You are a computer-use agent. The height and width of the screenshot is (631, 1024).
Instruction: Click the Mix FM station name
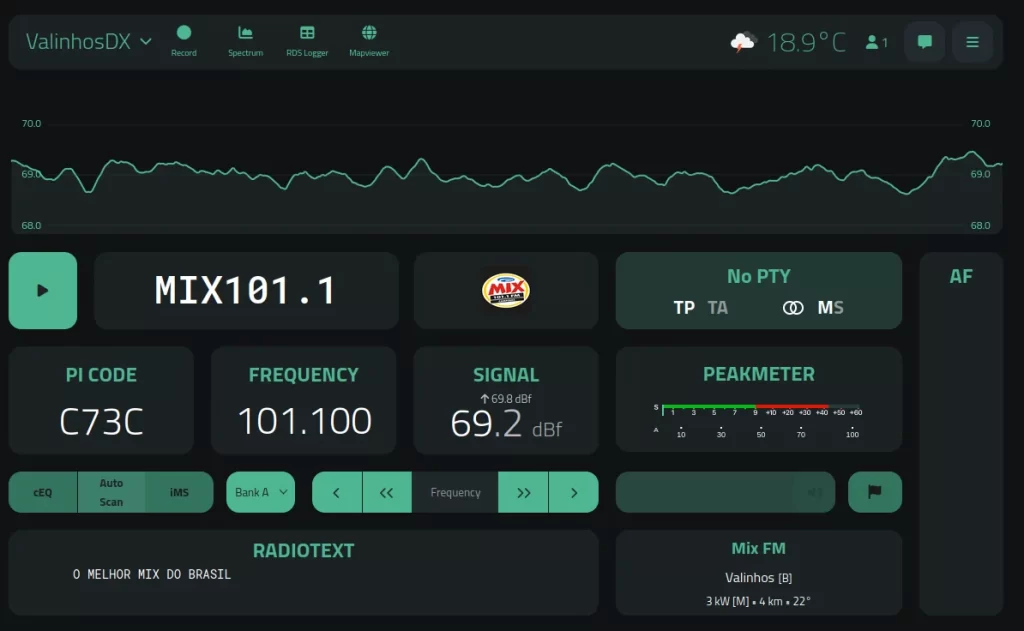[x=759, y=549]
